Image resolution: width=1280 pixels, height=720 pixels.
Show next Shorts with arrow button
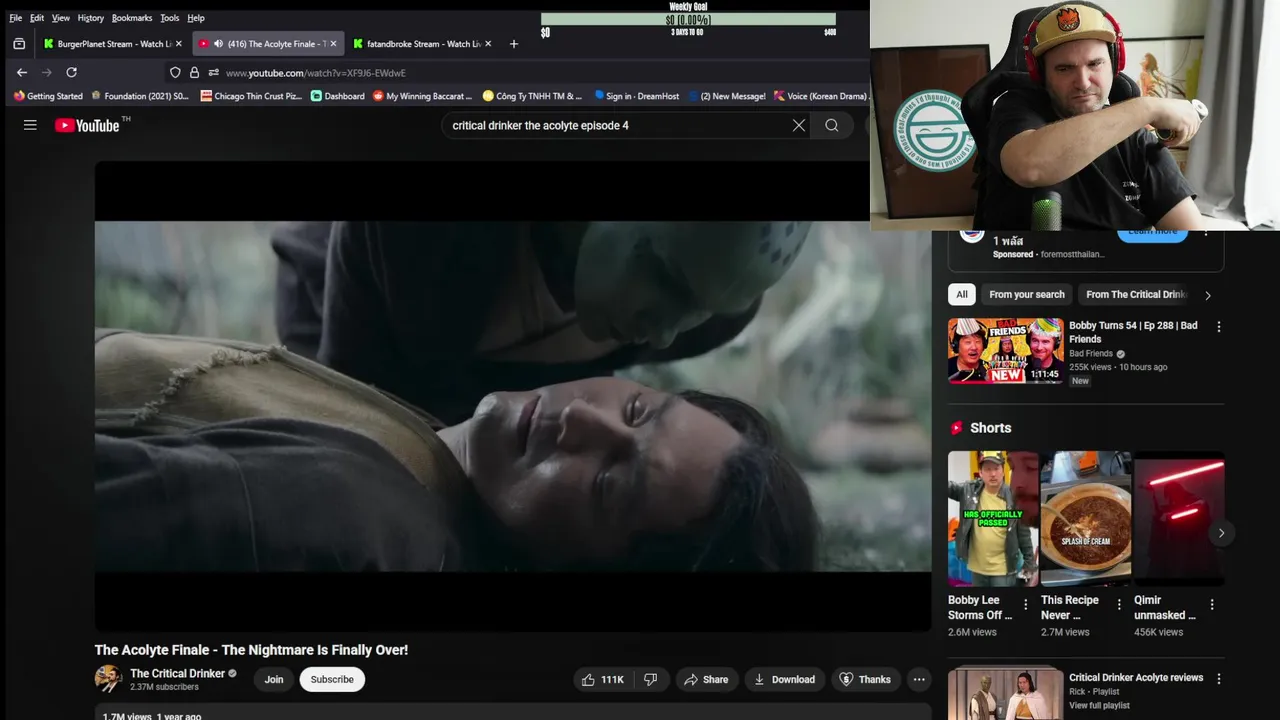[x=1221, y=533]
